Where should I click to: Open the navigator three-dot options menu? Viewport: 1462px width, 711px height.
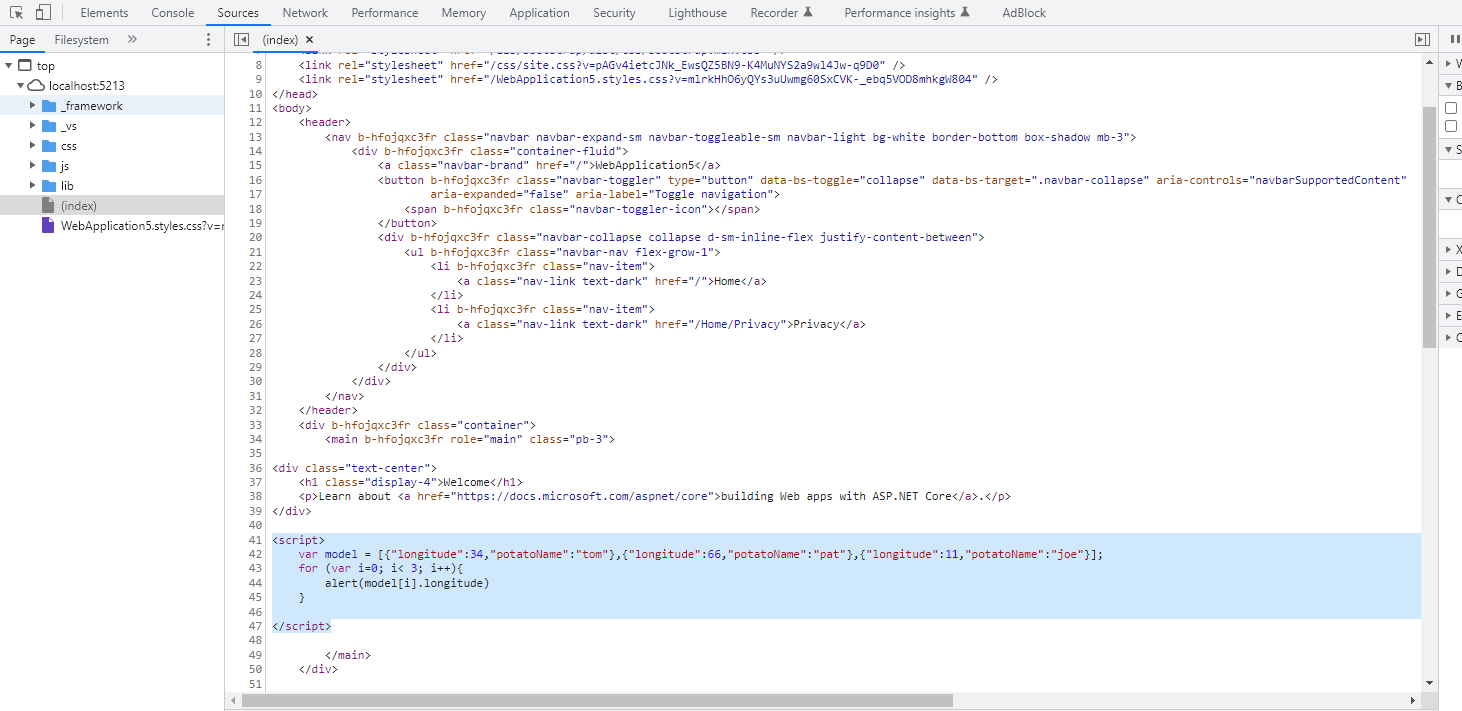coord(208,40)
